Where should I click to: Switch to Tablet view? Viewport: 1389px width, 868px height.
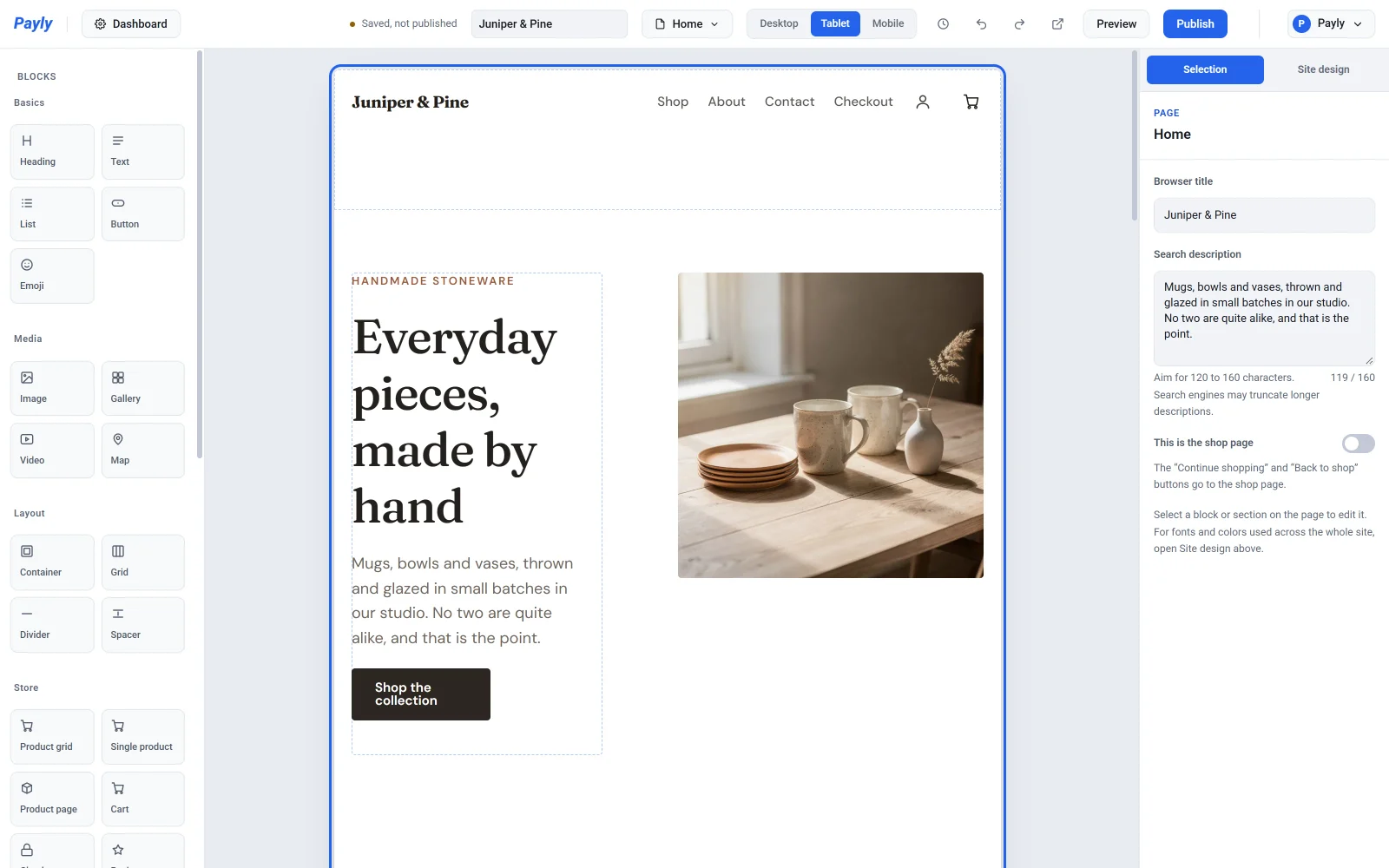[835, 23]
